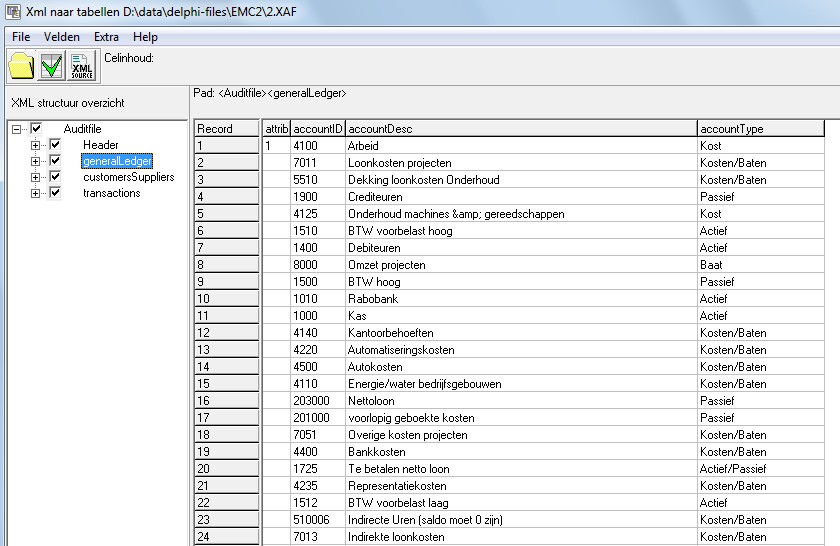Open the Extra menu
840x546 pixels.
click(x=106, y=37)
